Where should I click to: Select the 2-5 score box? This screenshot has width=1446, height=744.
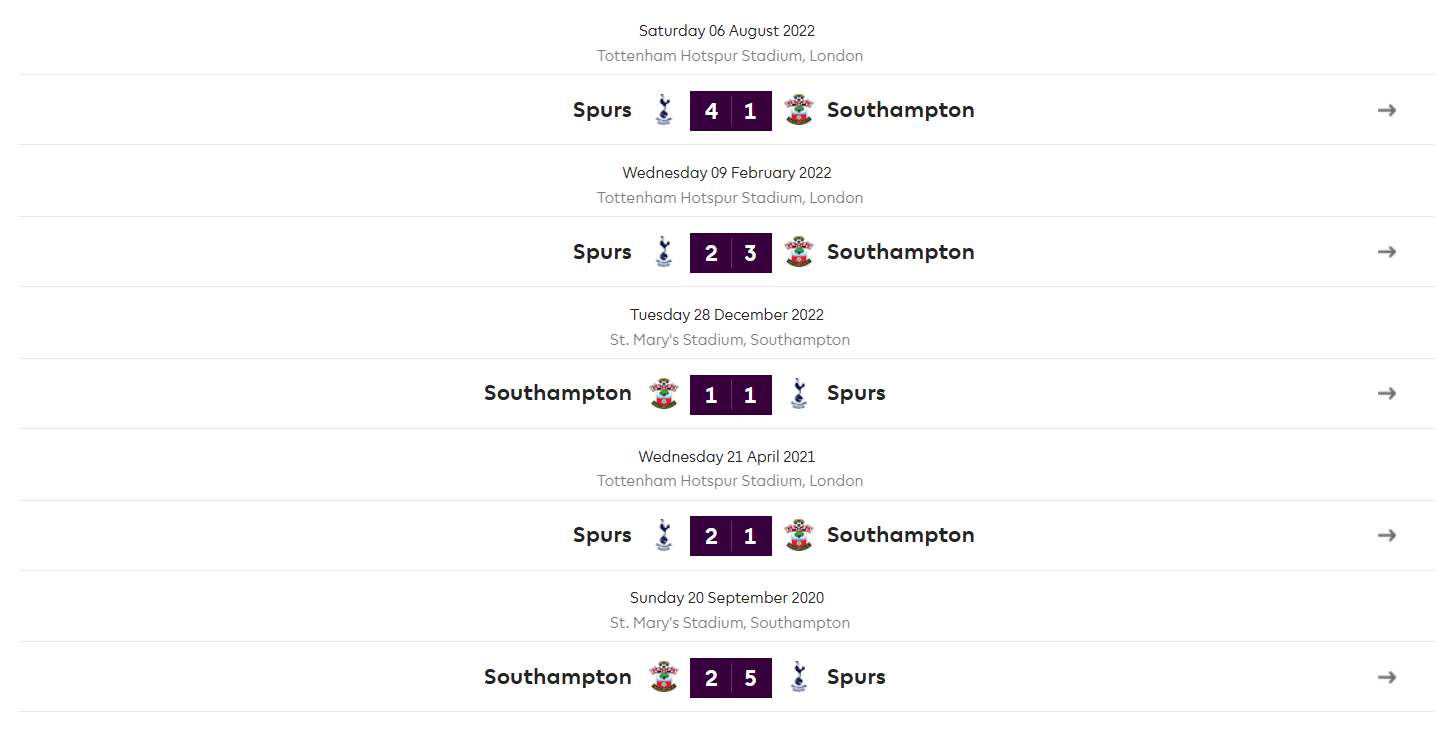click(731, 678)
